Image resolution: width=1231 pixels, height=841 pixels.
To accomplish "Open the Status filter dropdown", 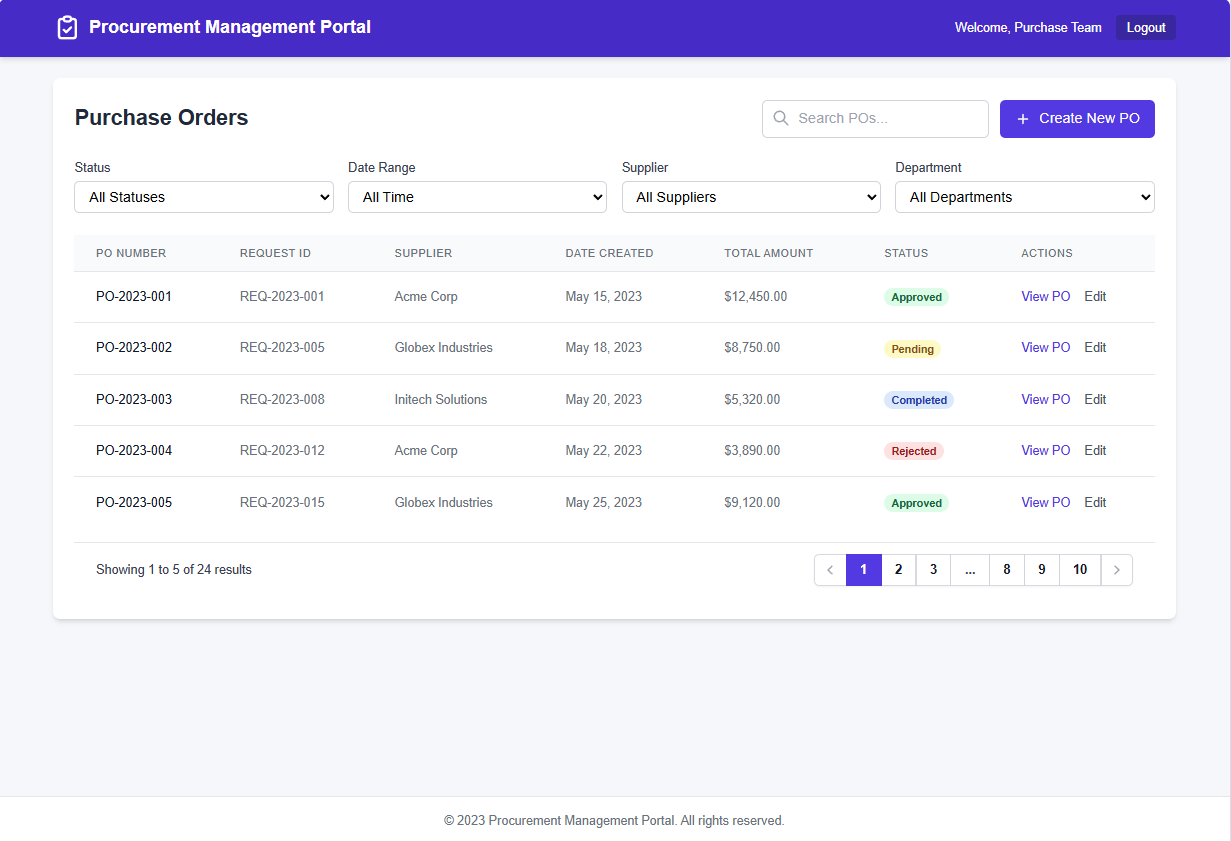I will pos(204,197).
